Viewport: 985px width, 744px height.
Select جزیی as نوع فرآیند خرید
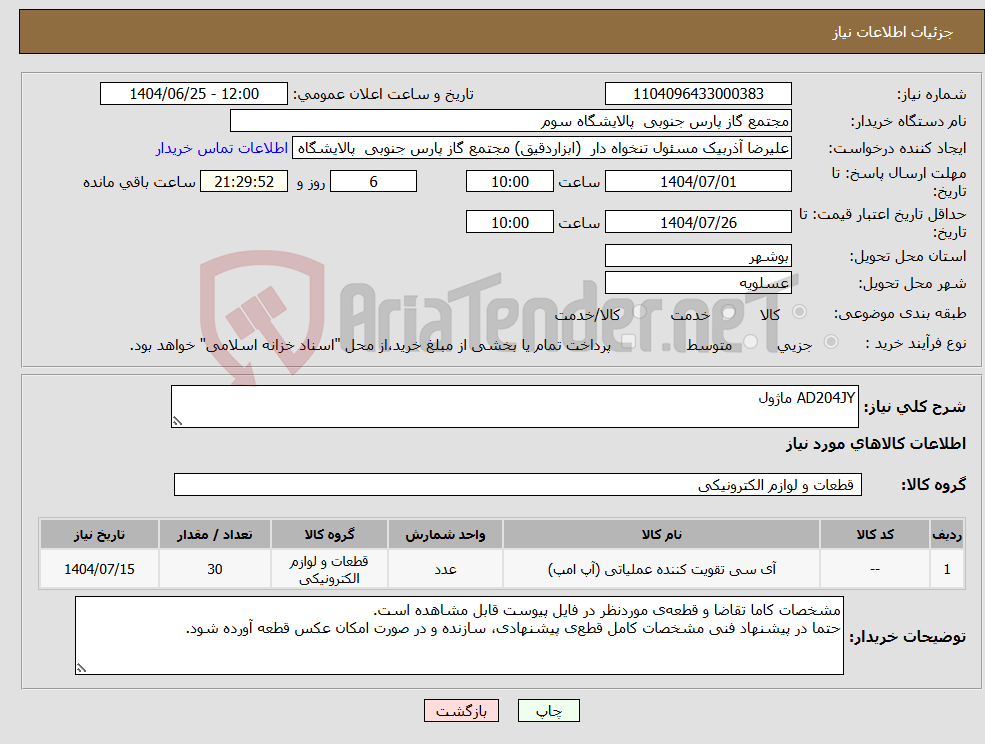click(832, 340)
